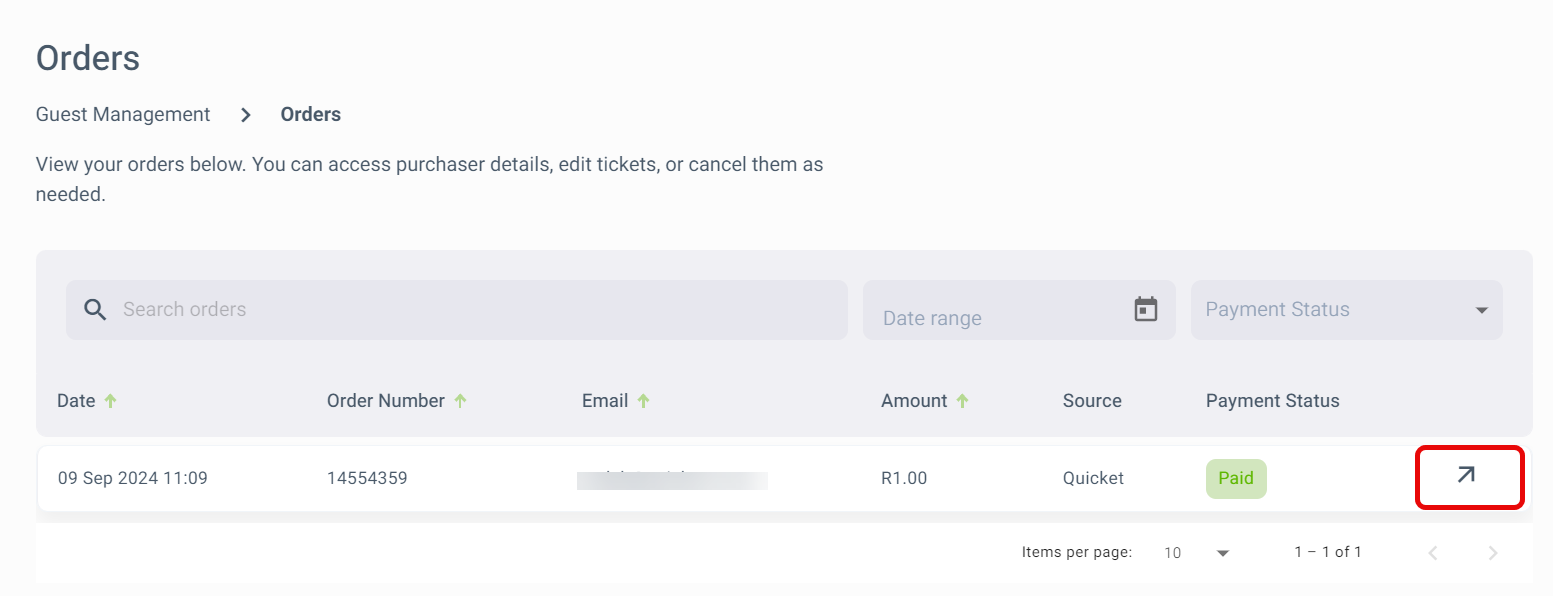This screenshot has width=1553, height=596.
Task: Sort by Date using green arrow
Action: click(110, 400)
